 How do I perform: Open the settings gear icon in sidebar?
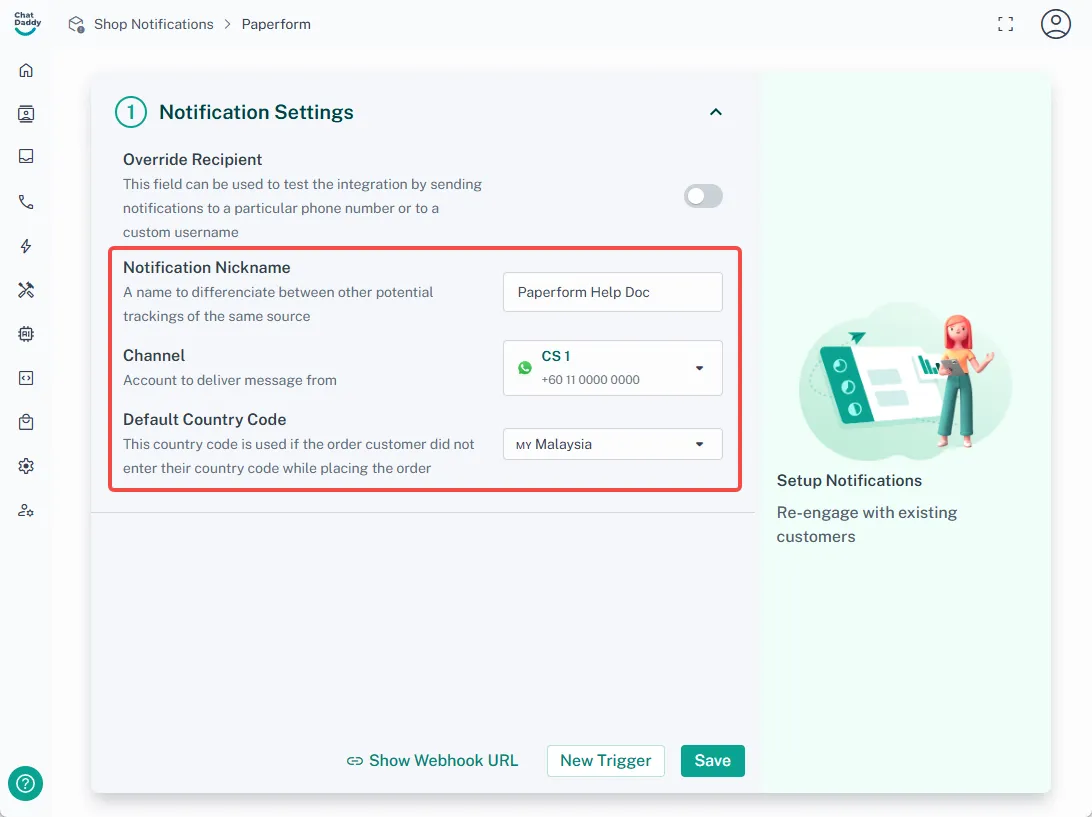[x=26, y=466]
